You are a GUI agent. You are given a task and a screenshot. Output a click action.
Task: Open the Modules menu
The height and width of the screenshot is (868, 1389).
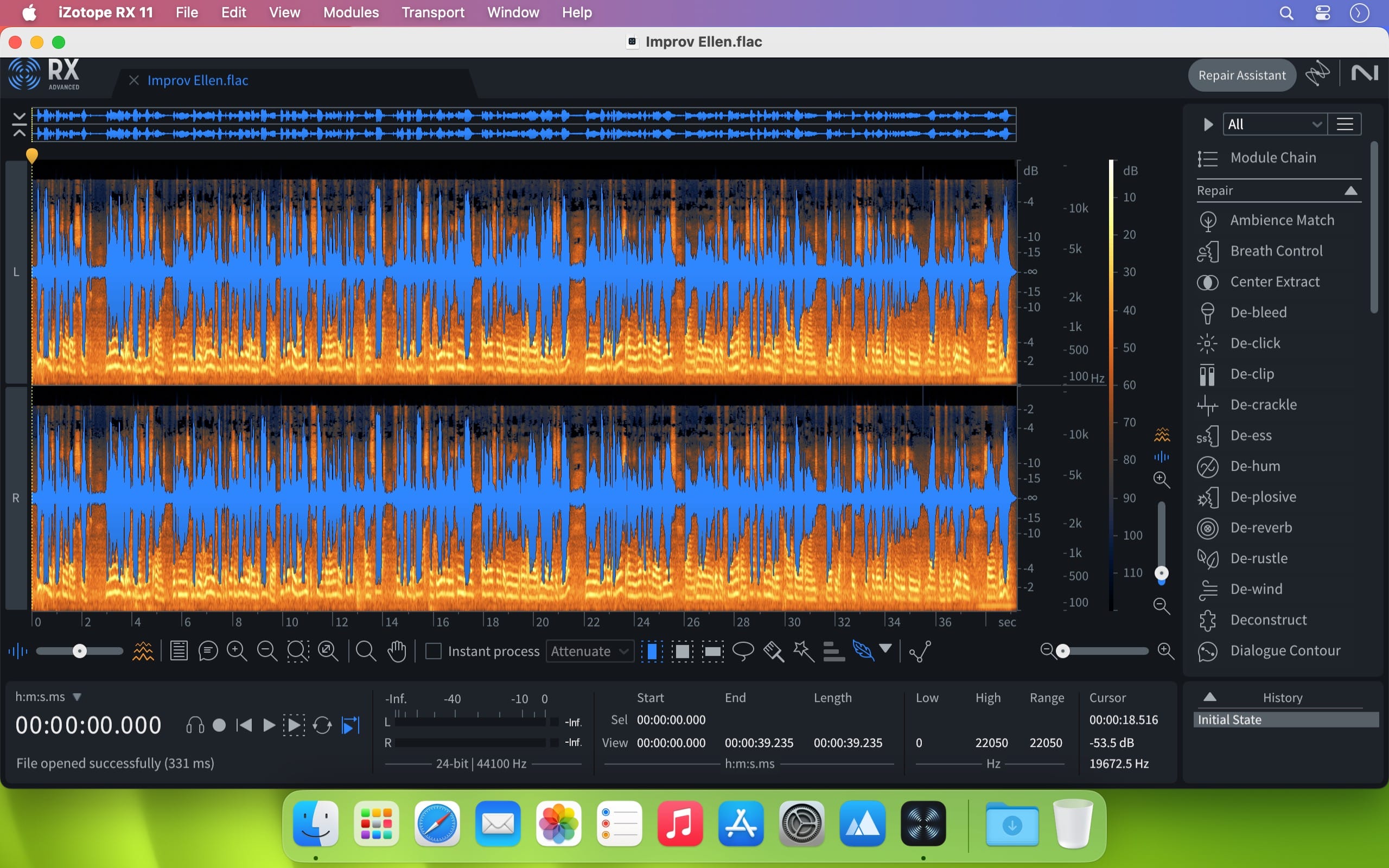351,12
